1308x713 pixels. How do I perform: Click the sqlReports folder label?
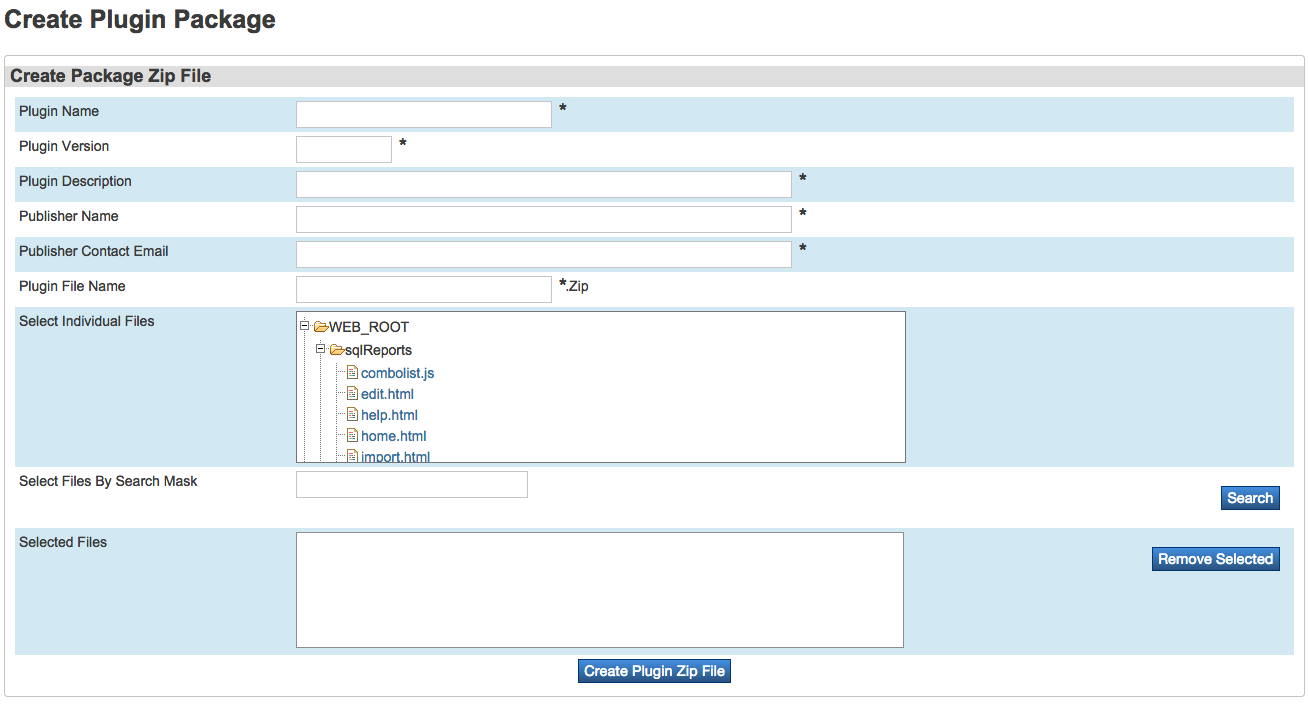click(378, 350)
